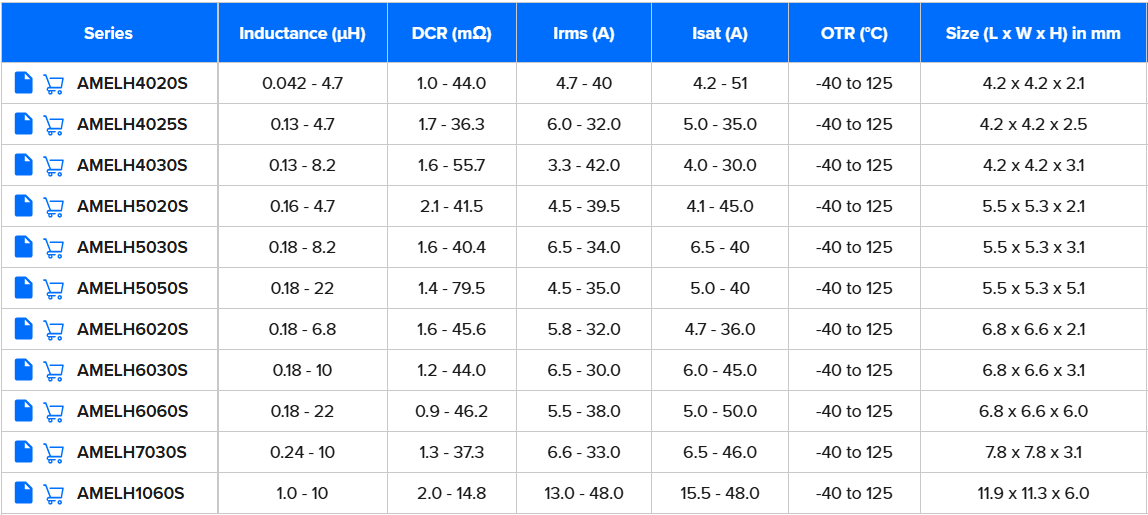The height and width of the screenshot is (515, 1148).
Task: Click the cart icon beside AMELH5020S
Action: pos(54,207)
